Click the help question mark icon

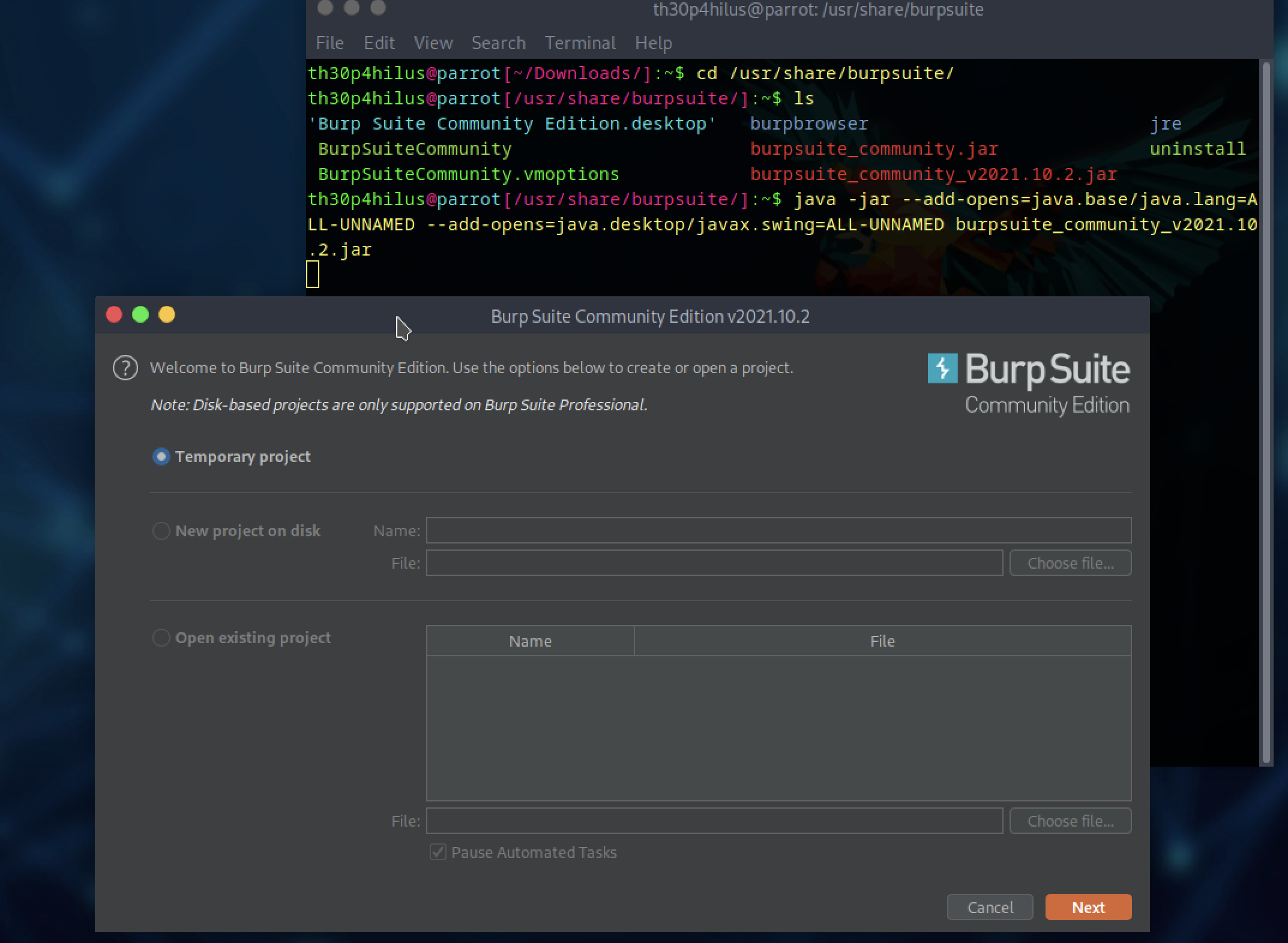pyautogui.click(x=125, y=368)
